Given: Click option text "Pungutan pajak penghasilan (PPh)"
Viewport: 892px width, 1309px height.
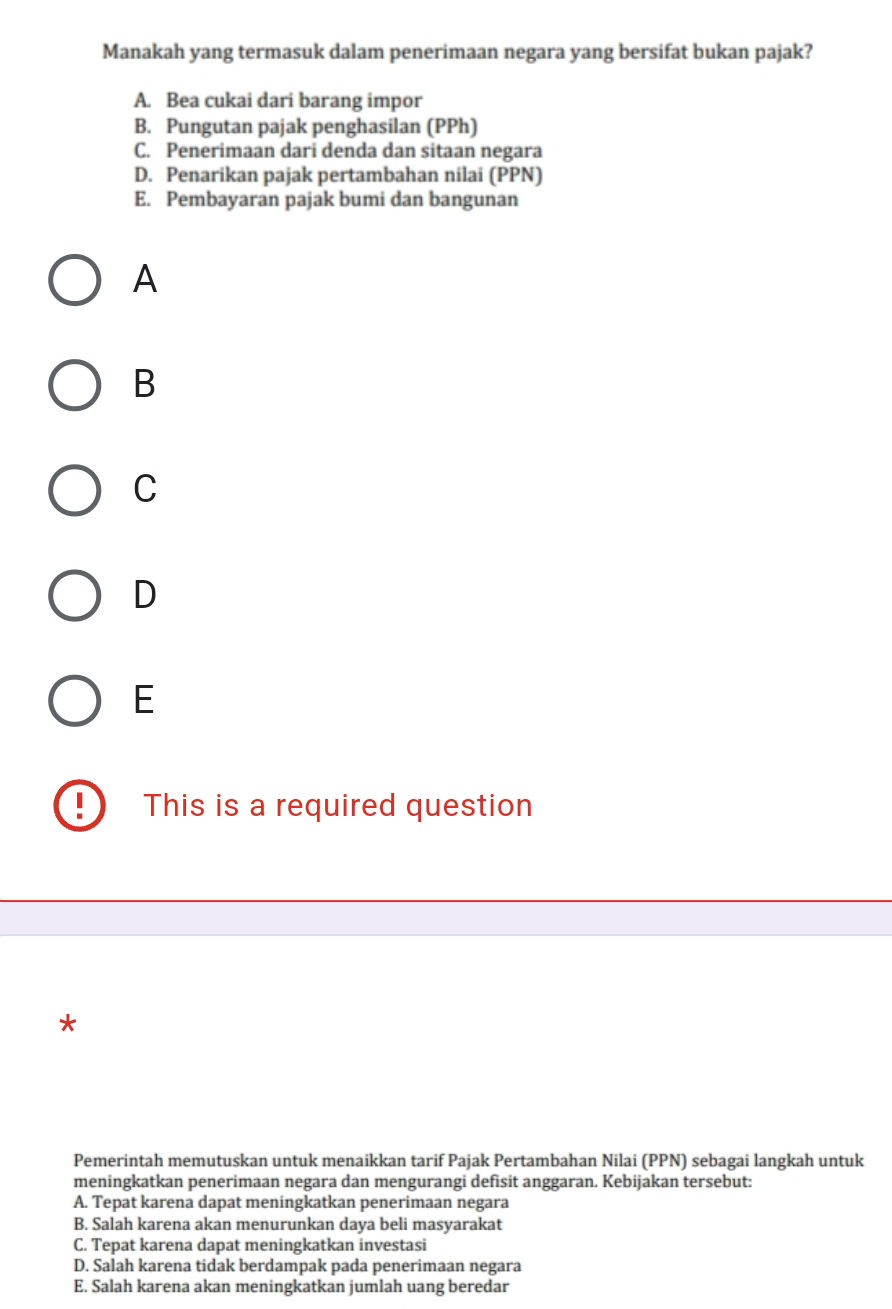Looking at the screenshot, I should click(x=321, y=127).
